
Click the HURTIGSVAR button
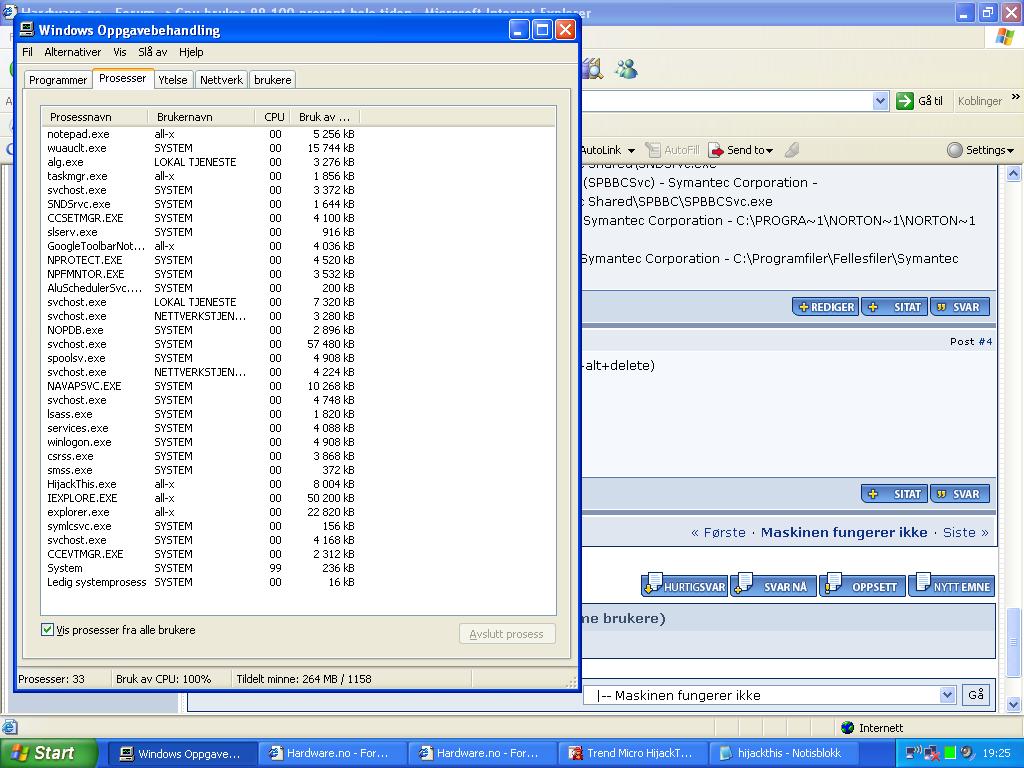click(x=684, y=585)
